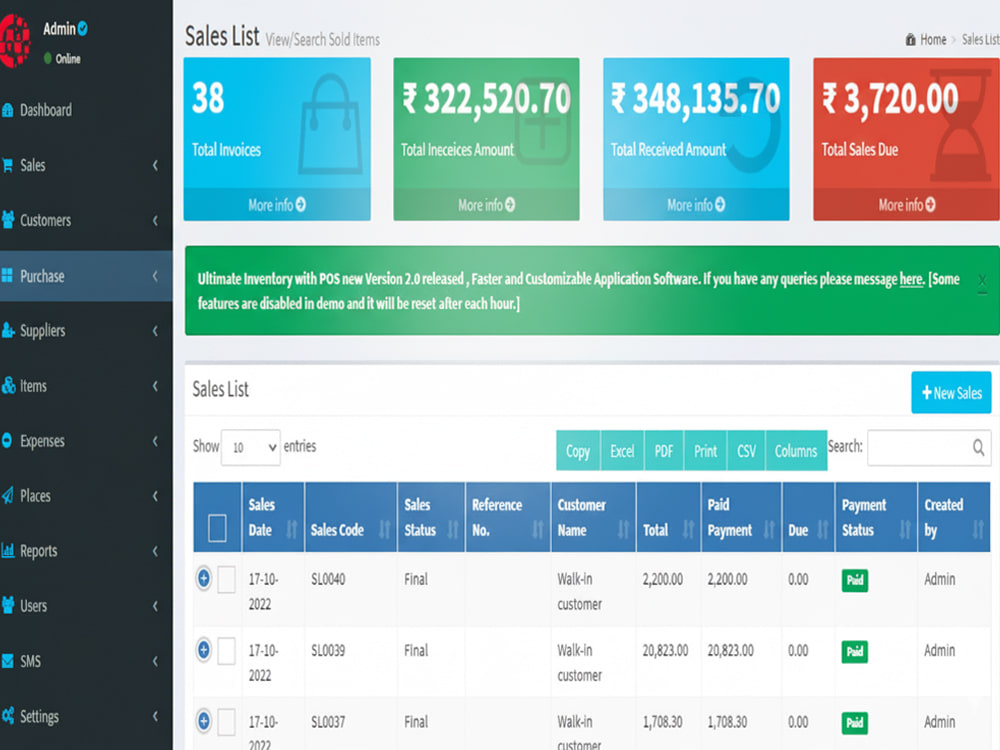This screenshot has width=1000, height=750.
Task: Click the Admin username in sidebar
Action: coord(59,29)
